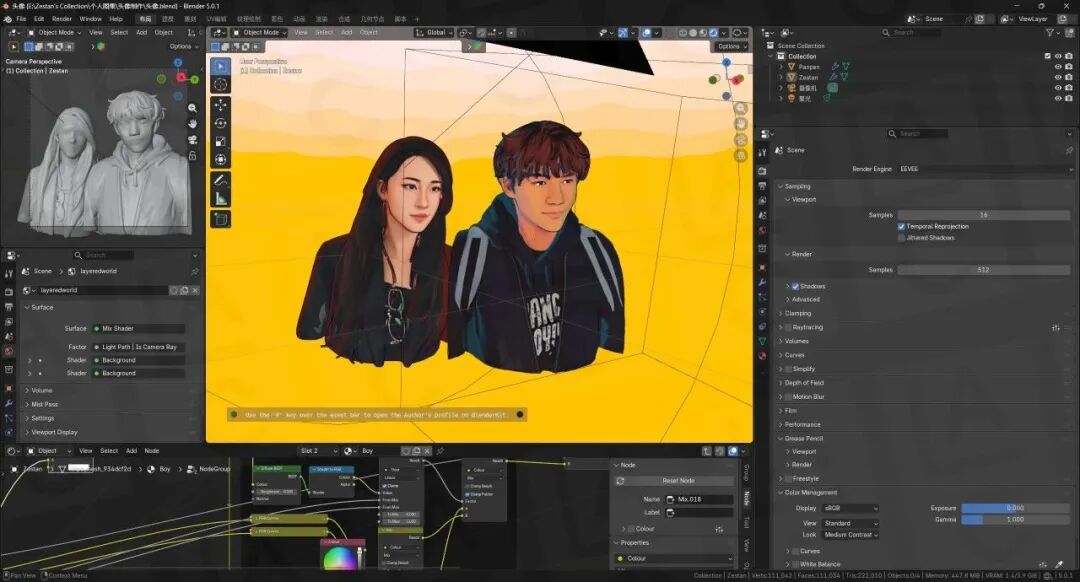Activate the Scale tool in main viewport

(x=220, y=141)
